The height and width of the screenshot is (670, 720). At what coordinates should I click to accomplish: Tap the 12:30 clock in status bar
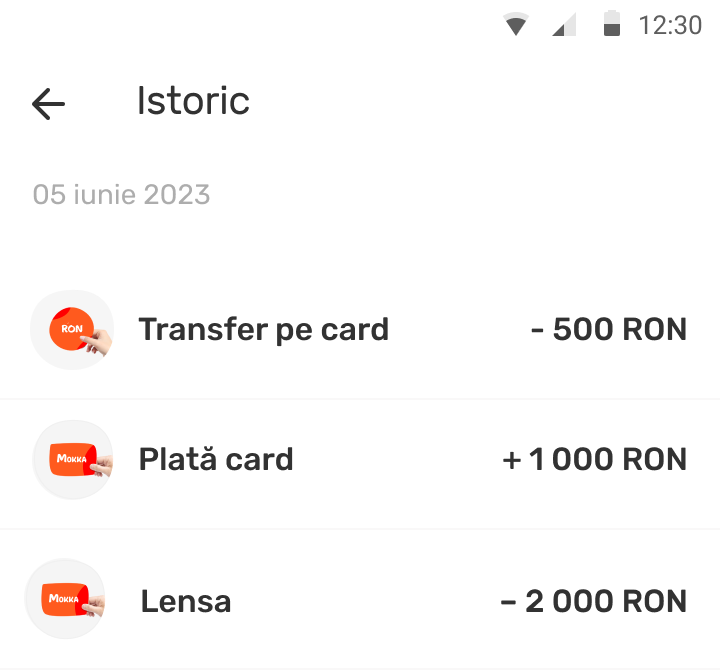[670, 25]
